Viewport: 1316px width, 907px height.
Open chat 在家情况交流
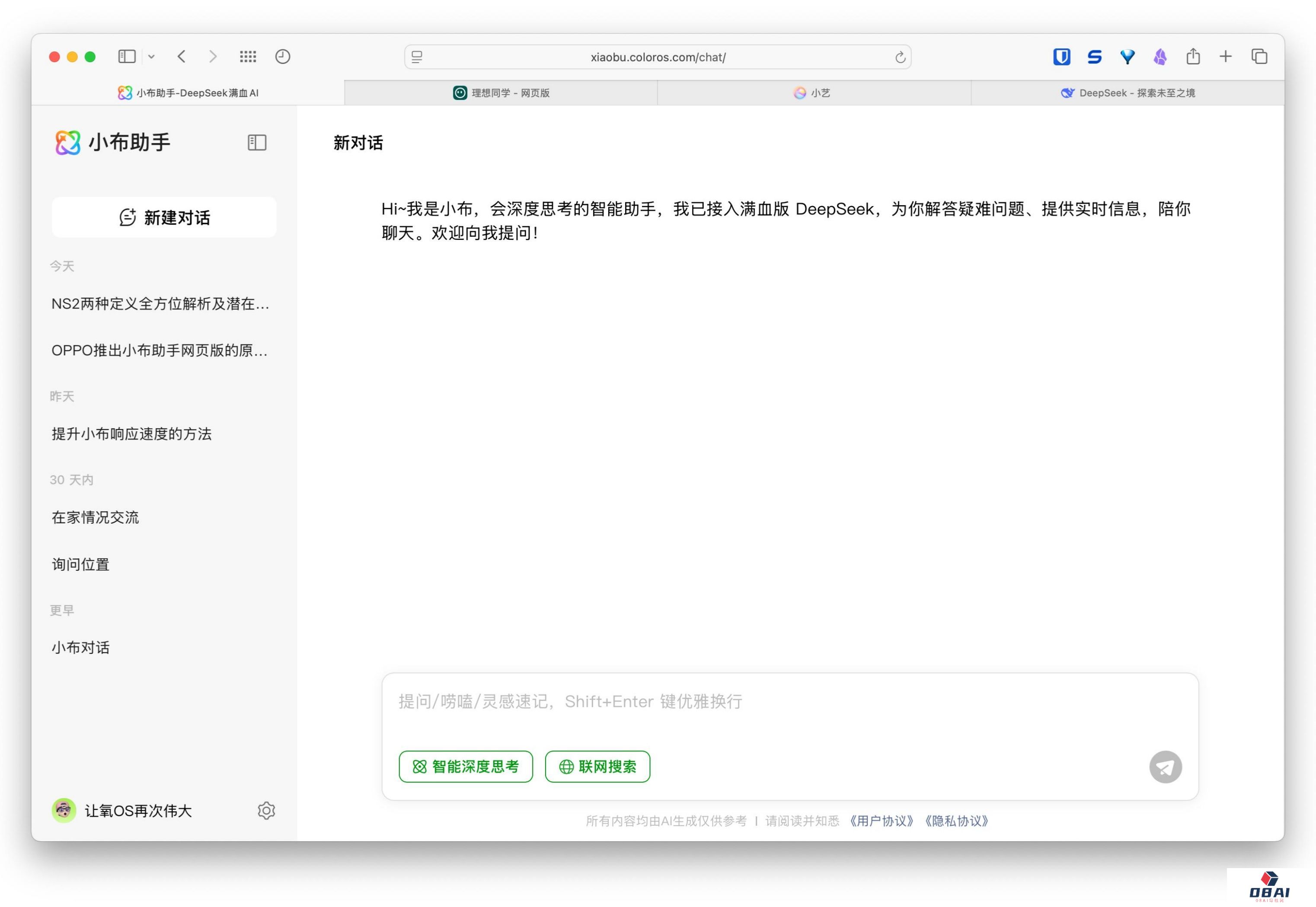pyautogui.click(x=95, y=518)
